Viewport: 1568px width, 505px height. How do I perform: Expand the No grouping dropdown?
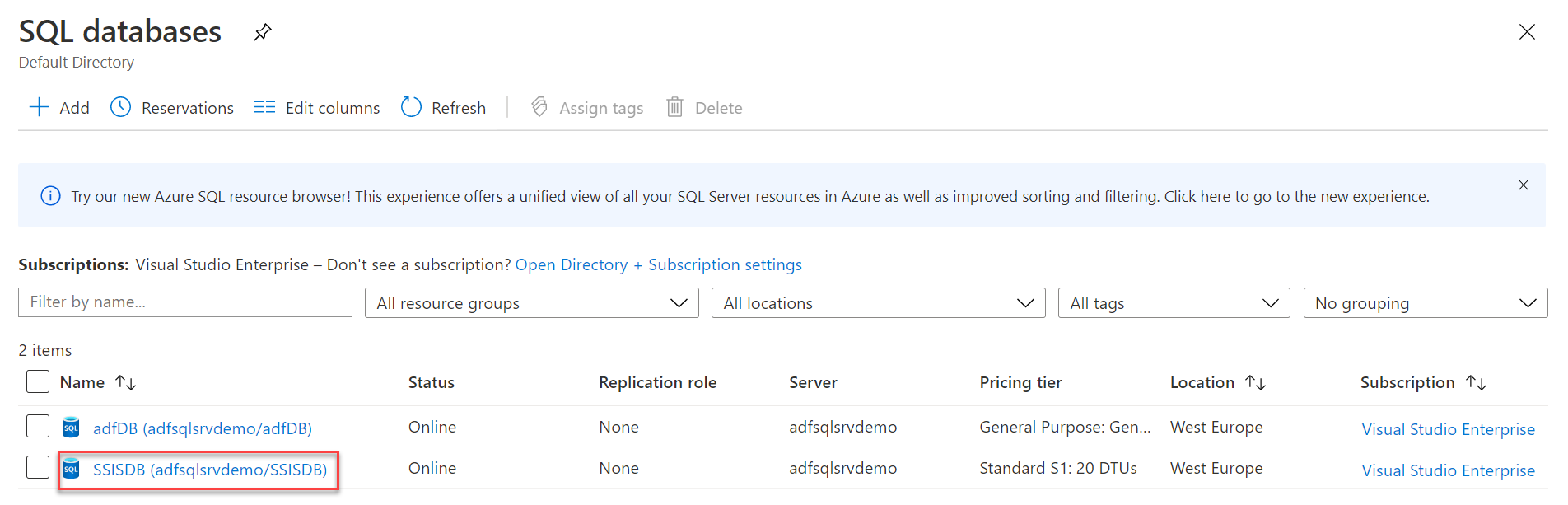coord(1425,303)
